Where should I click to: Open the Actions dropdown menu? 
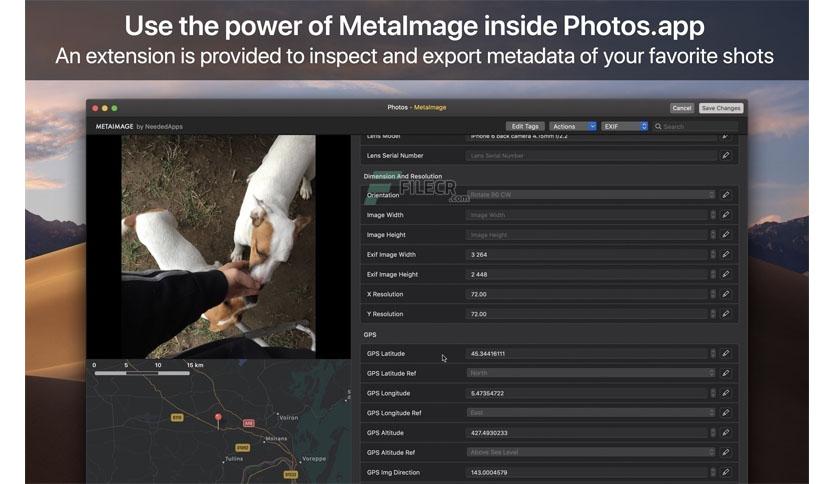click(573, 126)
